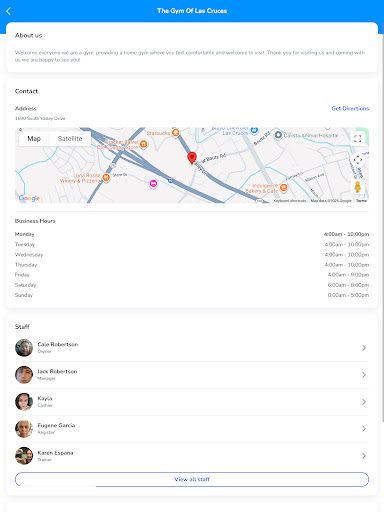
Task: Click Karen Espana's profile photo
Action: [24, 456]
